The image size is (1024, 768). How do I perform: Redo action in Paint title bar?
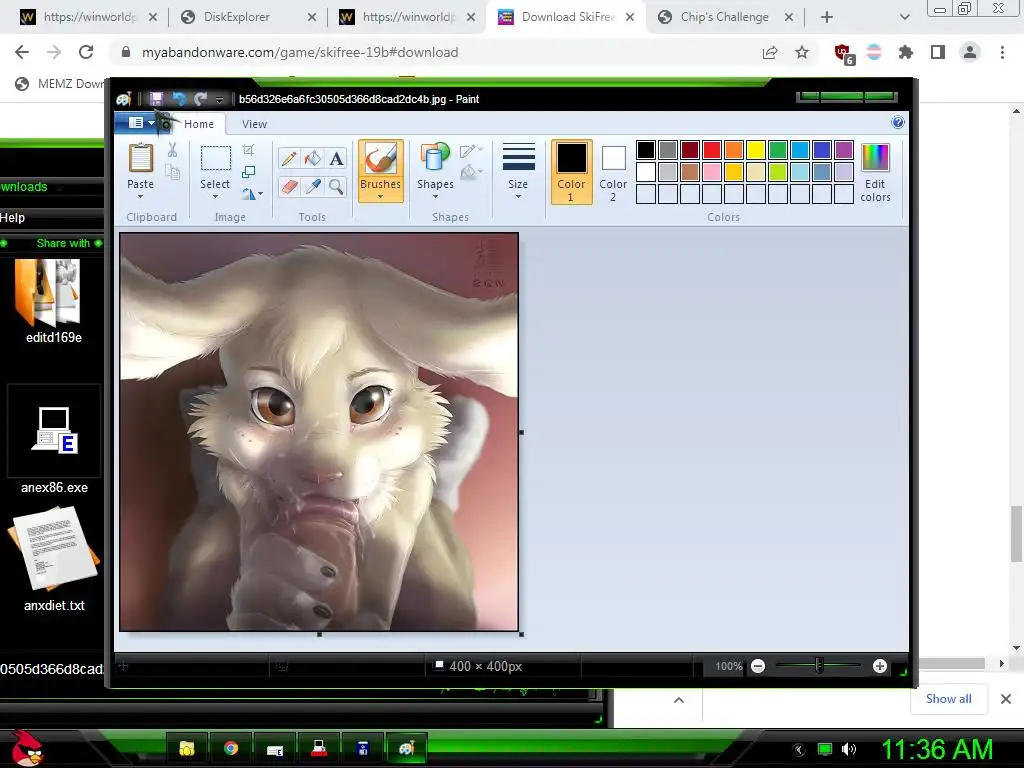point(200,99)
